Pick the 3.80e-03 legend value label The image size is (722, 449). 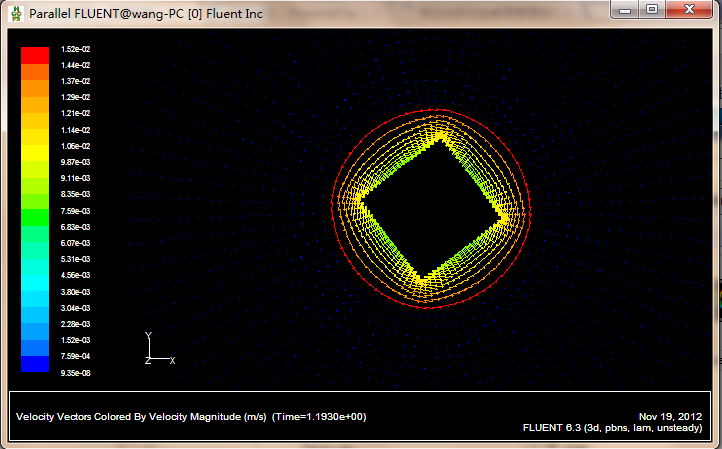click(x=77, y=291)
